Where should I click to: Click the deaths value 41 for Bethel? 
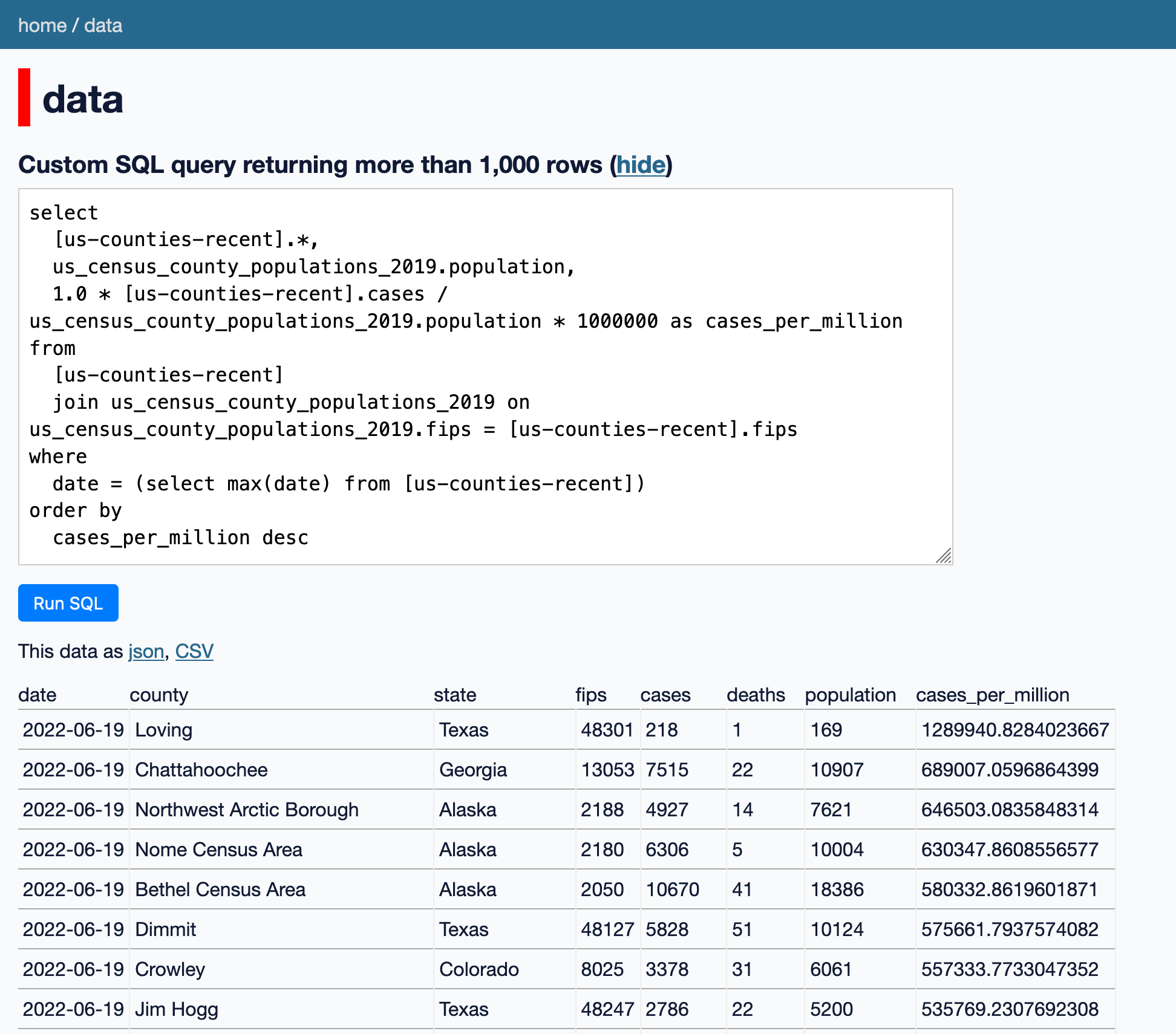click(x=742, y=889)
